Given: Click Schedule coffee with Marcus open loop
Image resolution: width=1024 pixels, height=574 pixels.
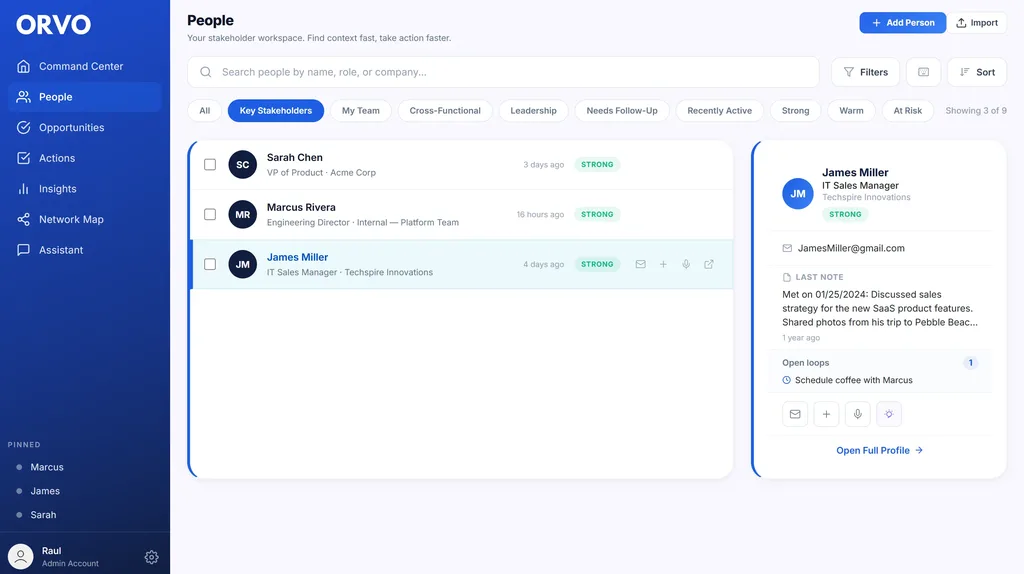Looking at the screenshot, I should 854,380.
